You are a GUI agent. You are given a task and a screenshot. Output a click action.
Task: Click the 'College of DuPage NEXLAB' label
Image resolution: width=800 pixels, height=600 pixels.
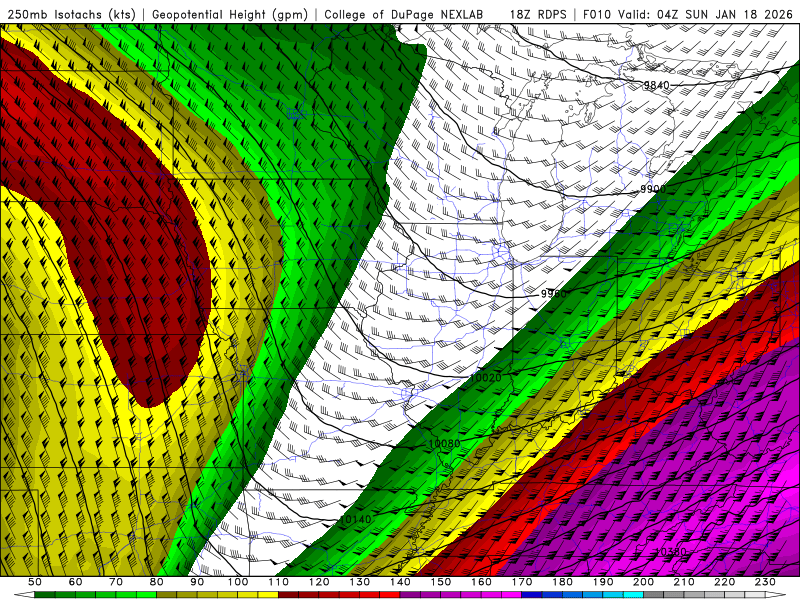[x=404, y=14]
